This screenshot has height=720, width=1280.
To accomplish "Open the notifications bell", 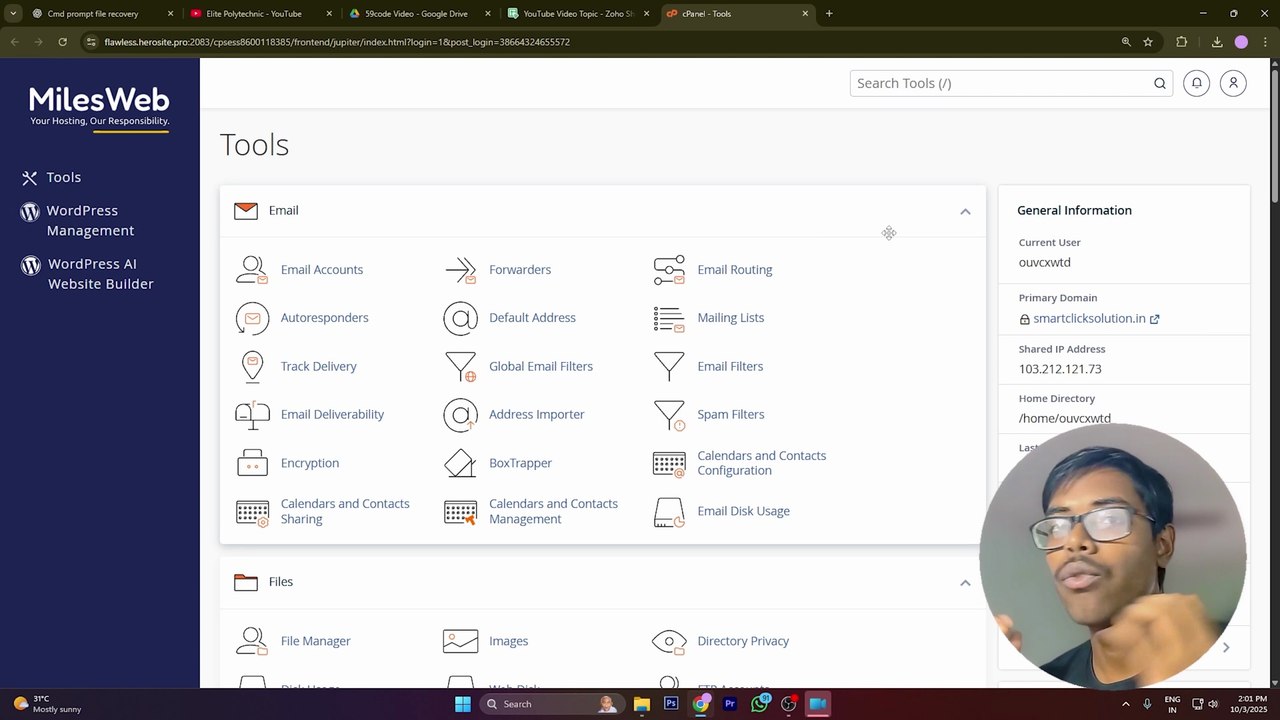I will (1196, 83).
